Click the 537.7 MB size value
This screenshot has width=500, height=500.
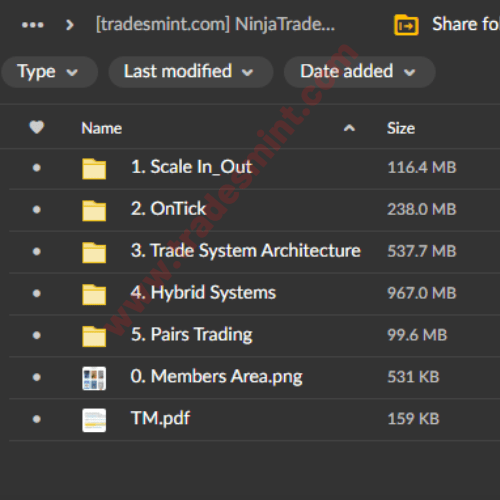(422, 251)
